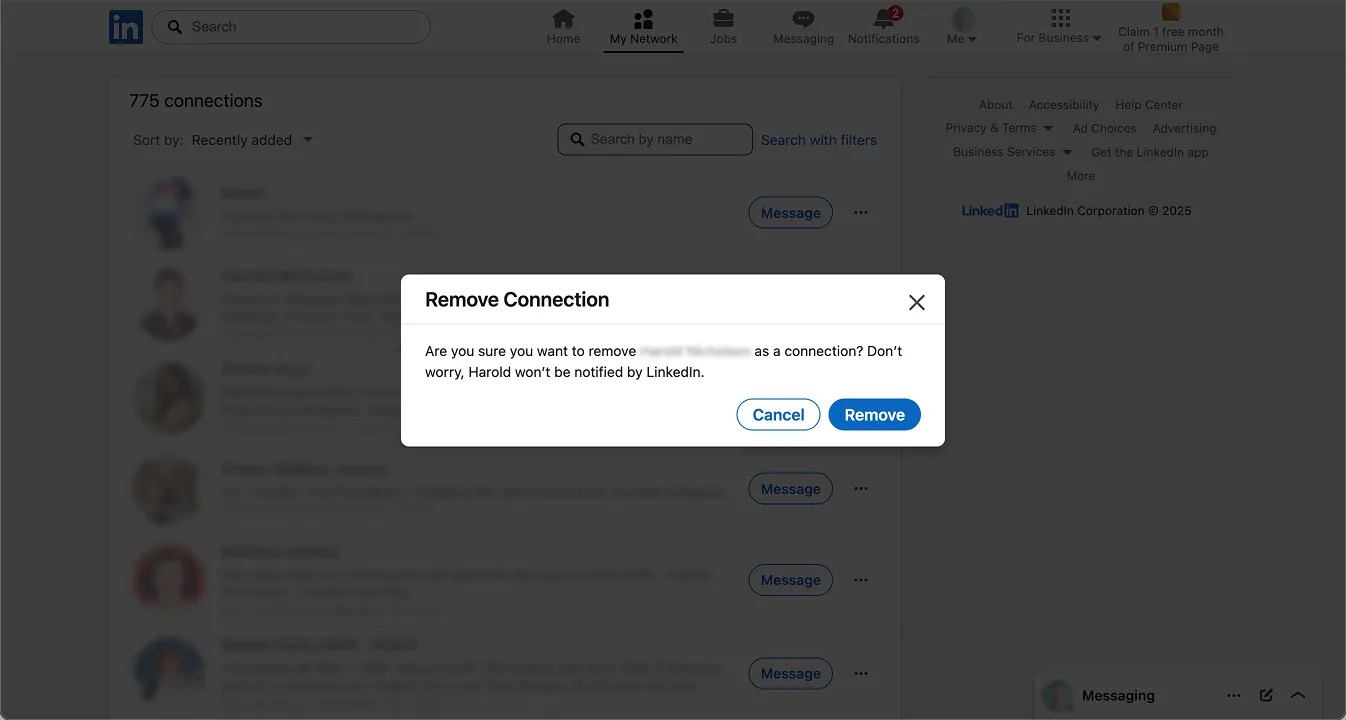
Task: Open the More footer menu
Action: [x=1080, y=175]
